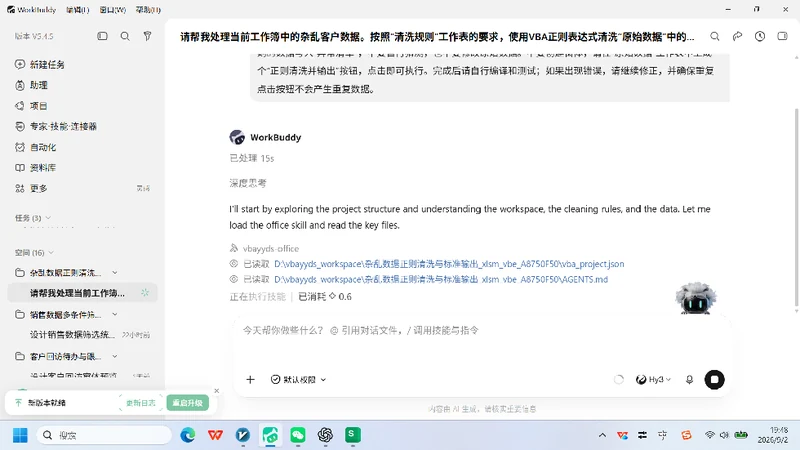This screenshot has width=800, height=450.
Task: Open 专家·技能·连接器 section
Action: [x=56, y=127]
